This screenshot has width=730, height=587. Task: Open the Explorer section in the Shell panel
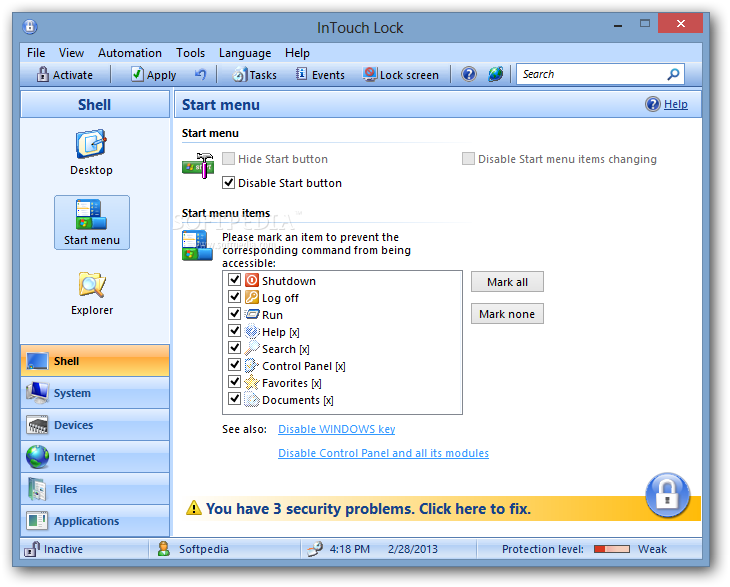tap(92, 293)
